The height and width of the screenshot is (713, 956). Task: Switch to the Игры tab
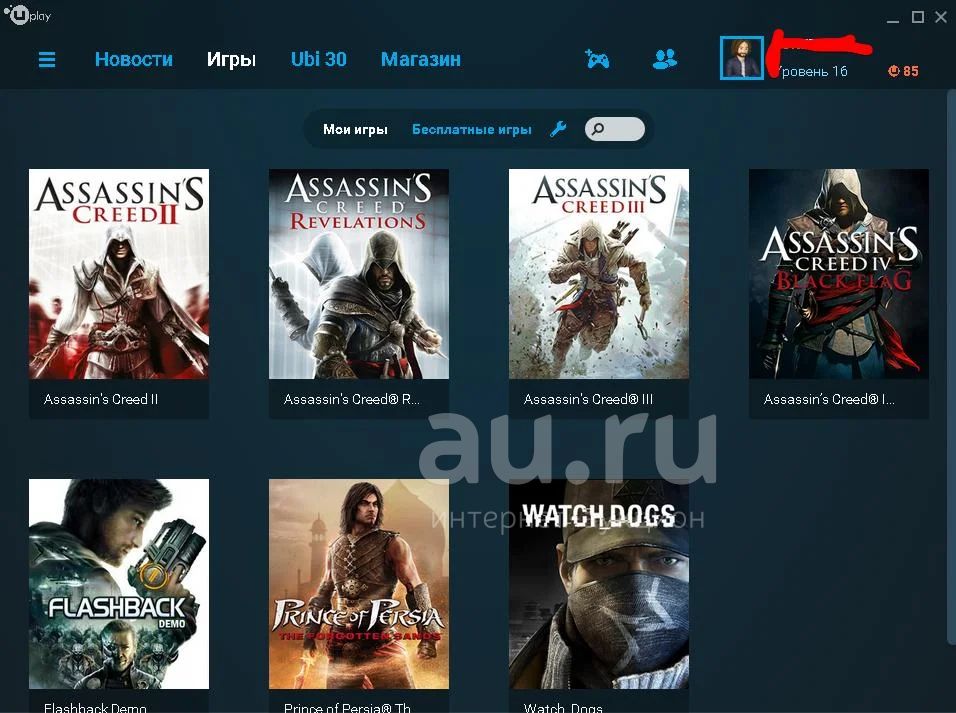[x=231, y=60]
